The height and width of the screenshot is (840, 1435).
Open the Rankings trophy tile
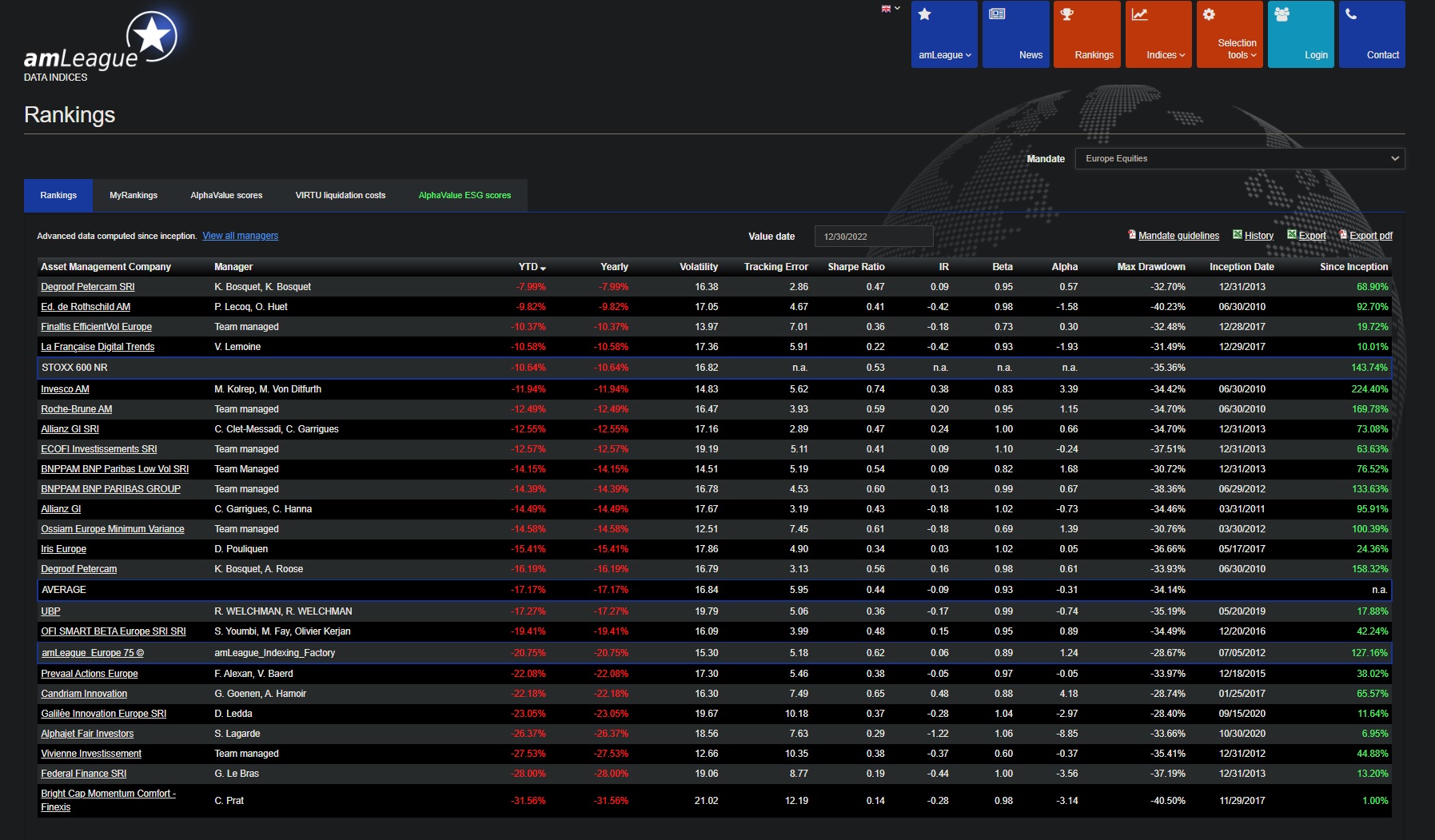(x=1087, y=34)
